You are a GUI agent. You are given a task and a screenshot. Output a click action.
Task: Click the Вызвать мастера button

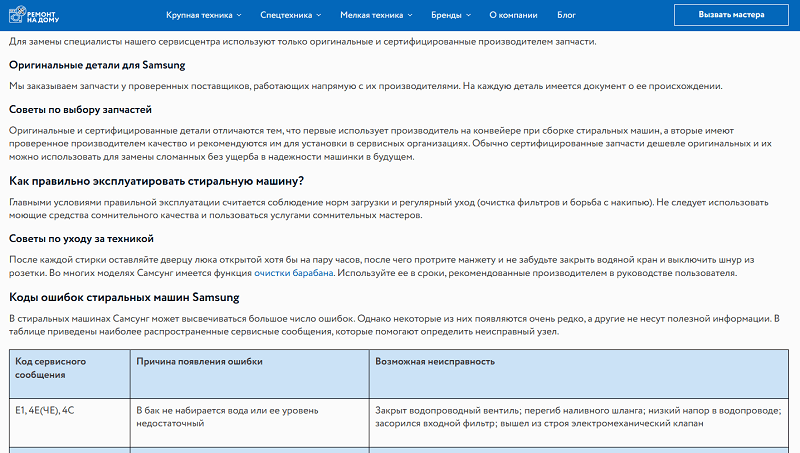click(731, 15)
